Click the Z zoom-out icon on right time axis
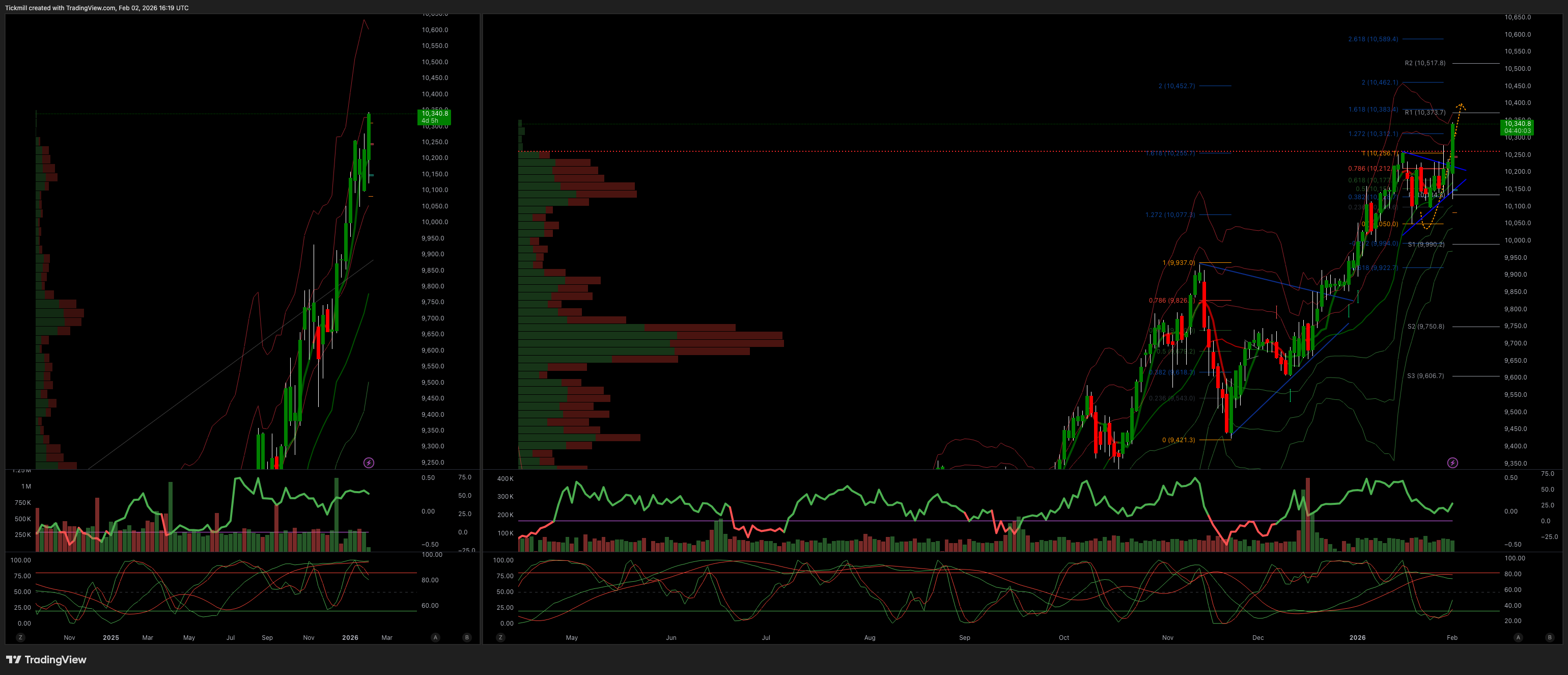 tap(500, 637)
